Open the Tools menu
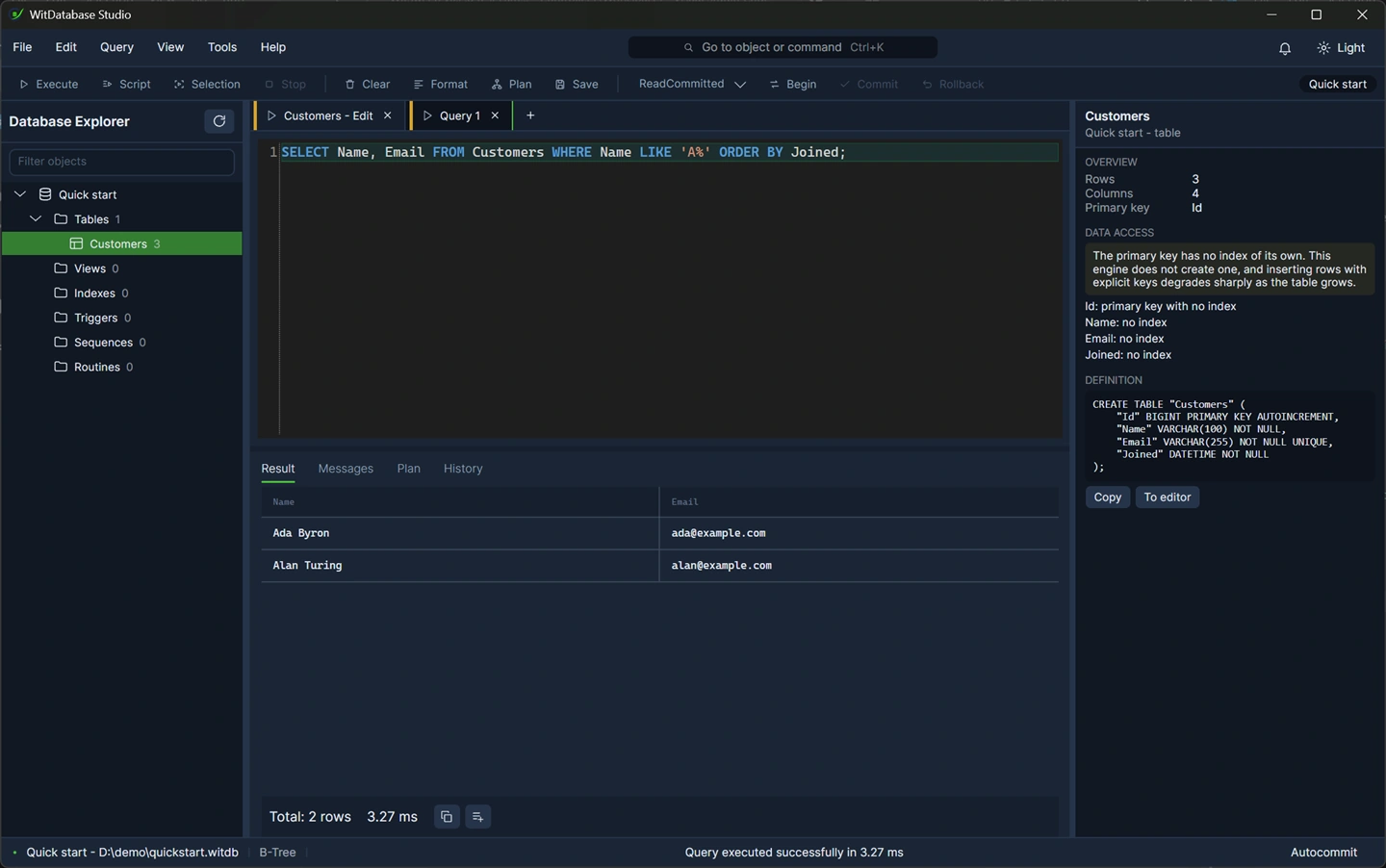Viewport: 1386px width, 868px height. 222,47
